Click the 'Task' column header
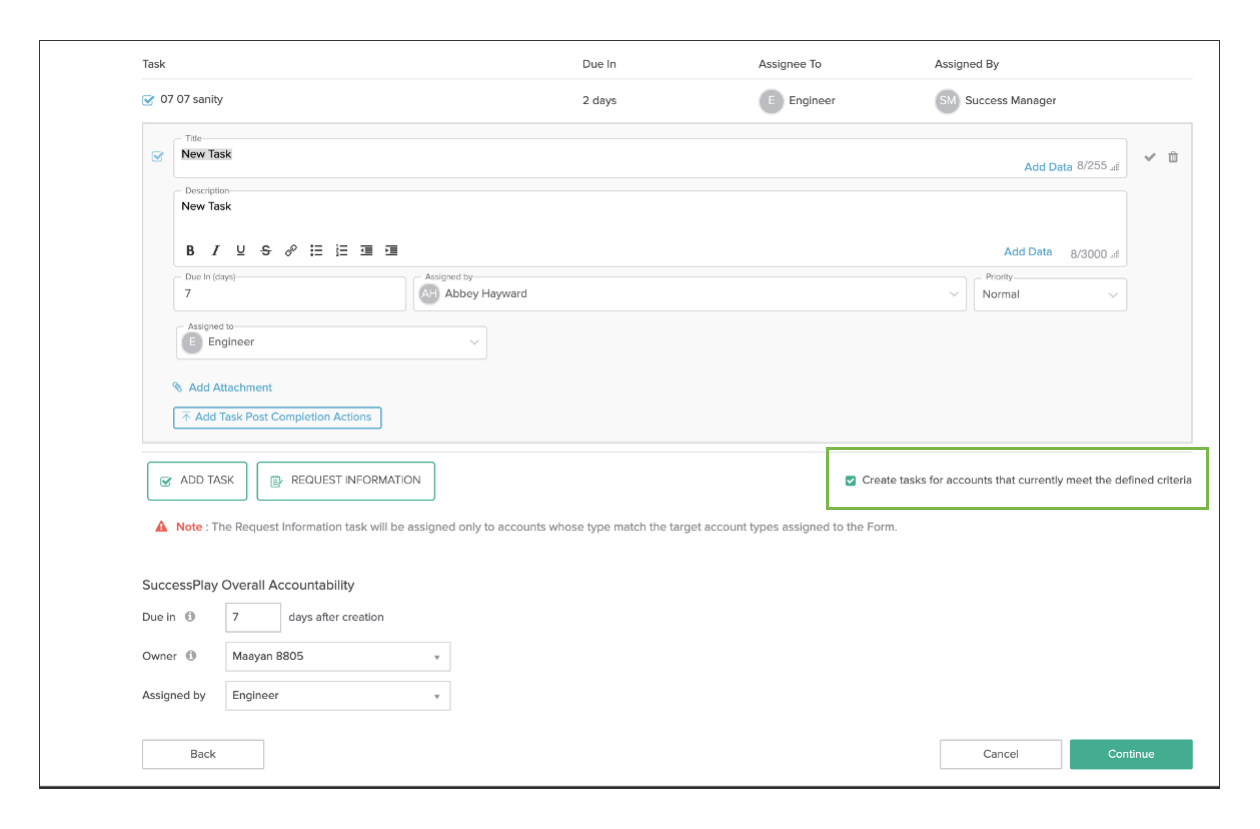Image resolution: width=1260 pixels, height=829 pixels. pos(154,64)
